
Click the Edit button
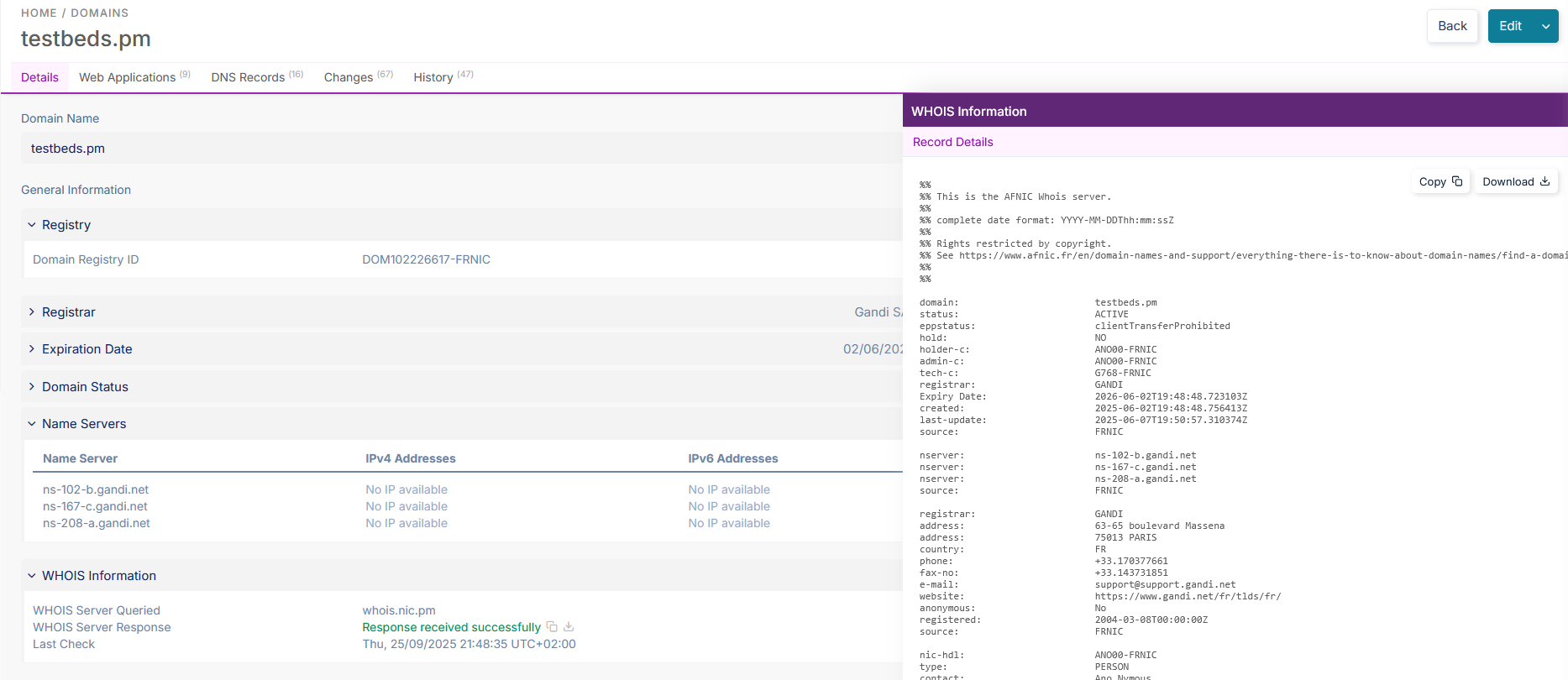point(1510,26)
